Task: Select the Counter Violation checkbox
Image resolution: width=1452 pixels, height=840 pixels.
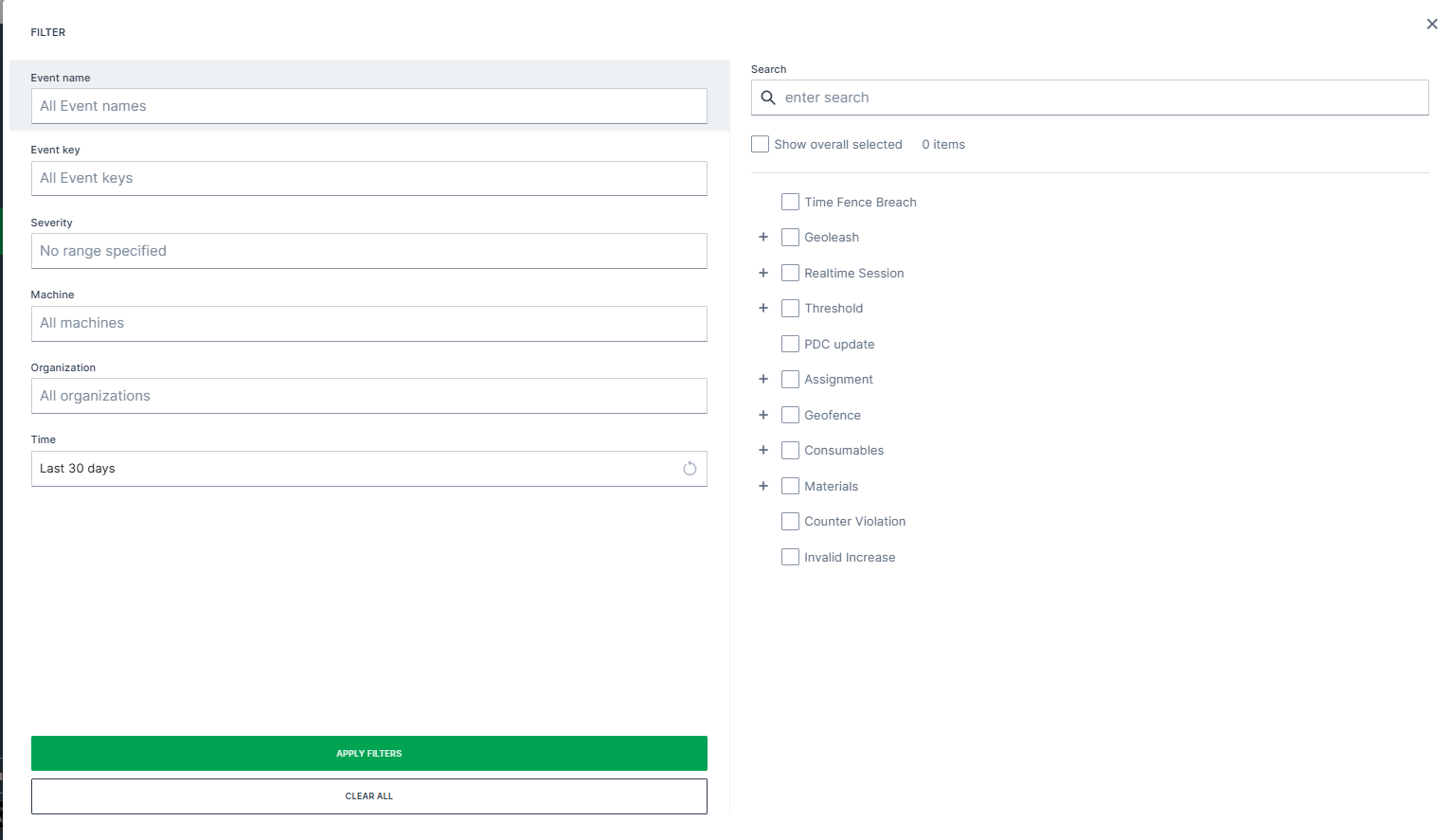Action: [x=790, y=521]
